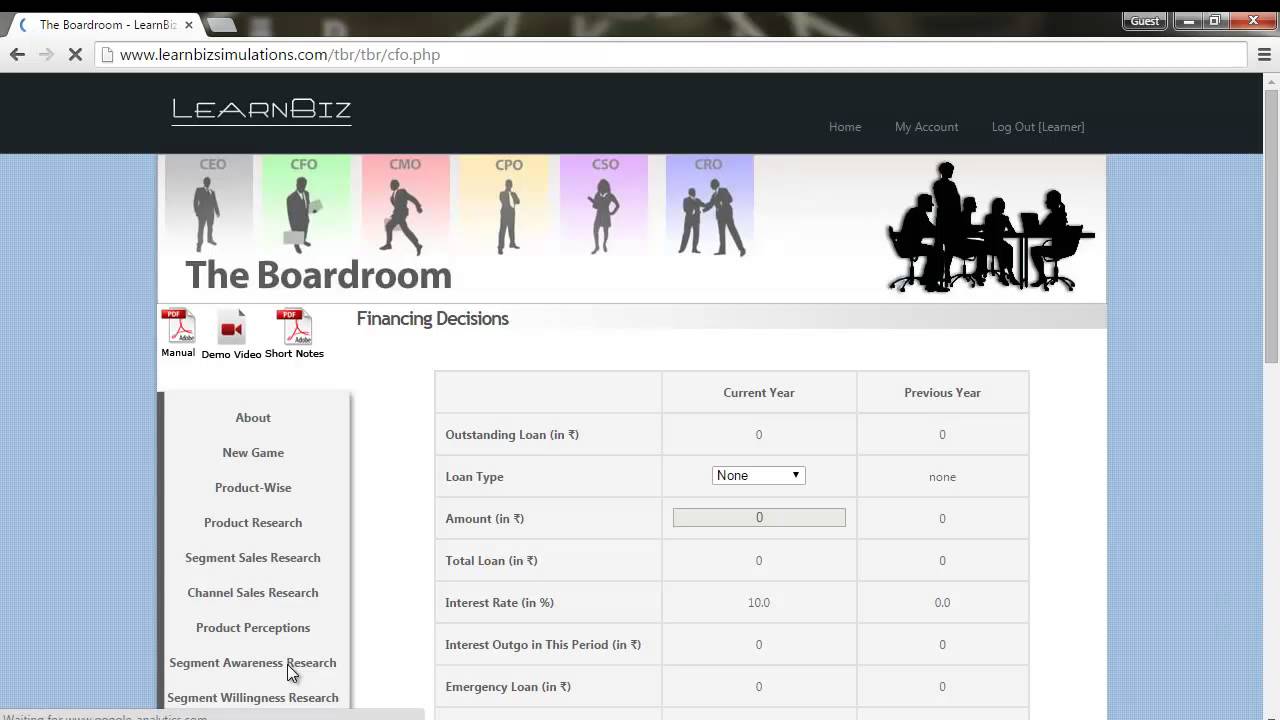Viewport: 1280px width, 720px height.
Task: Select New Game in sidebar
Action: tap(253, 453)
